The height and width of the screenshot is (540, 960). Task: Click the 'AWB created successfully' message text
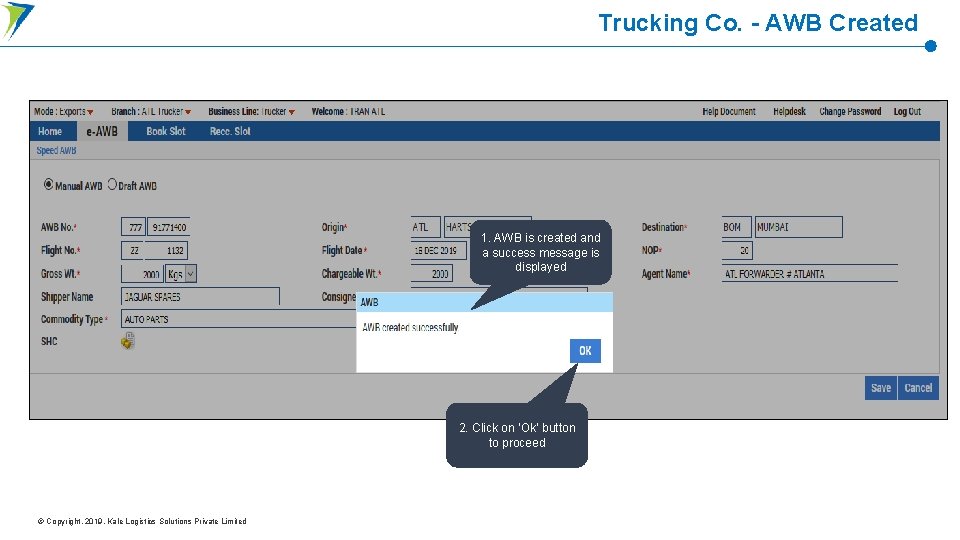point(410,328)
